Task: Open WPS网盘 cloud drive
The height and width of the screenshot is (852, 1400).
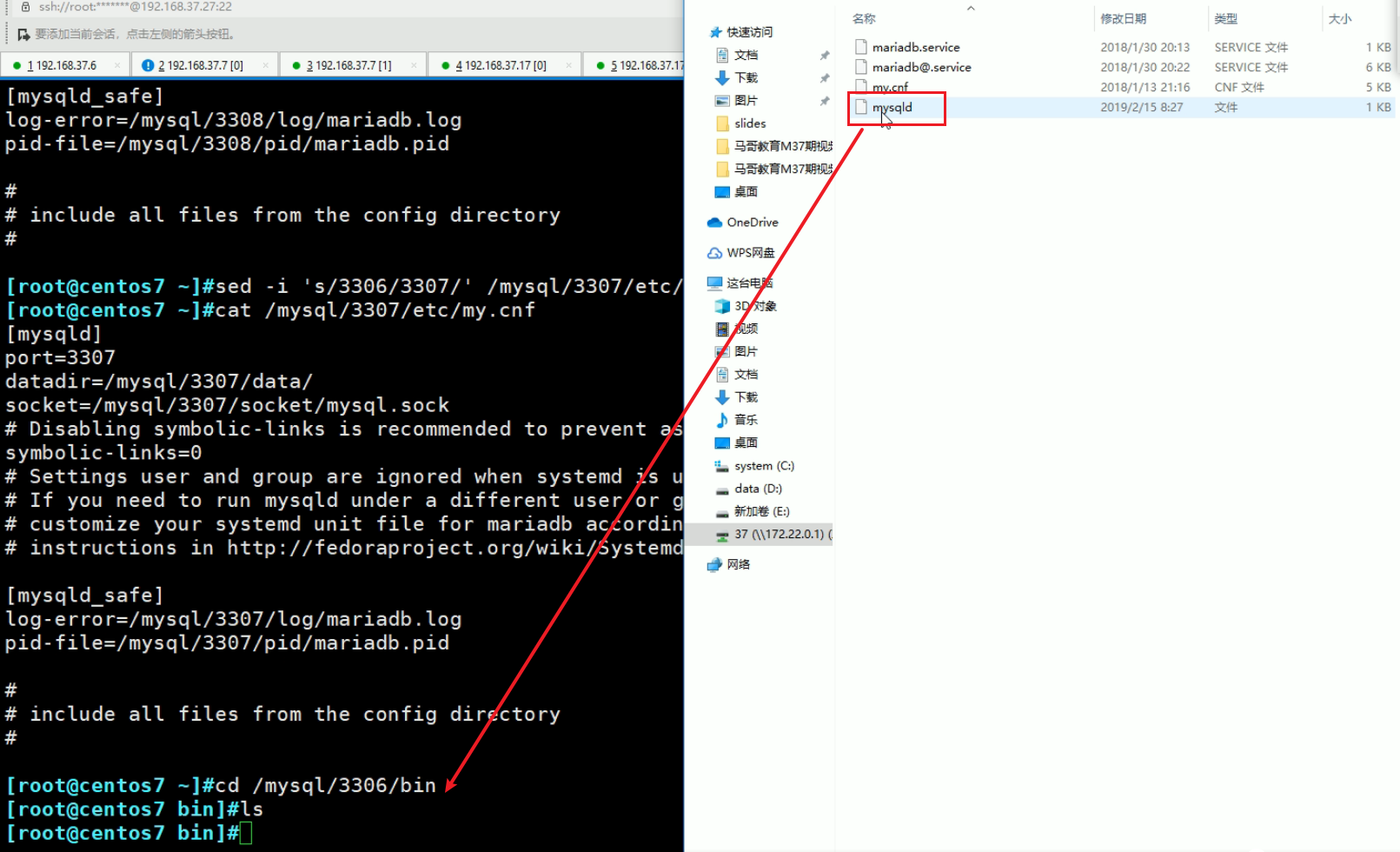Action: [x=750, y=253]
